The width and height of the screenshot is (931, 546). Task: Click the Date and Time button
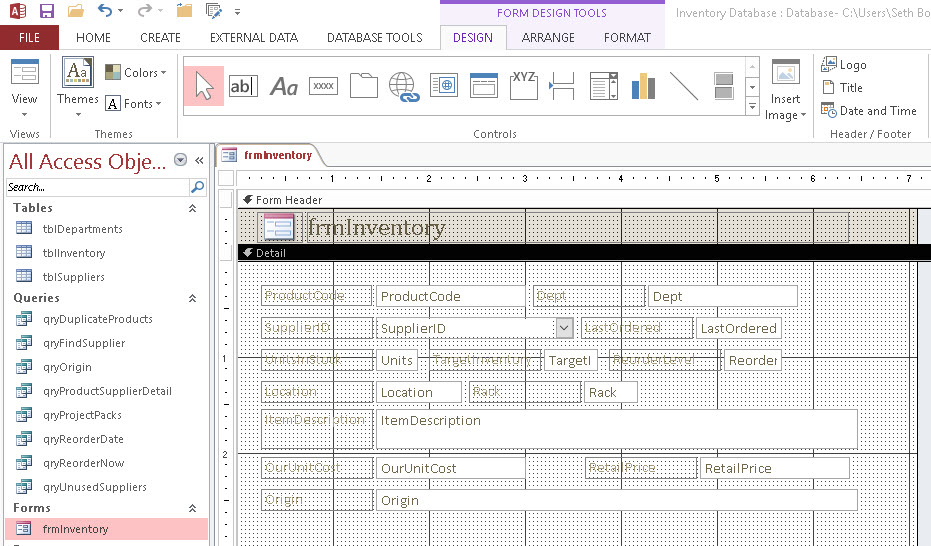869,111
